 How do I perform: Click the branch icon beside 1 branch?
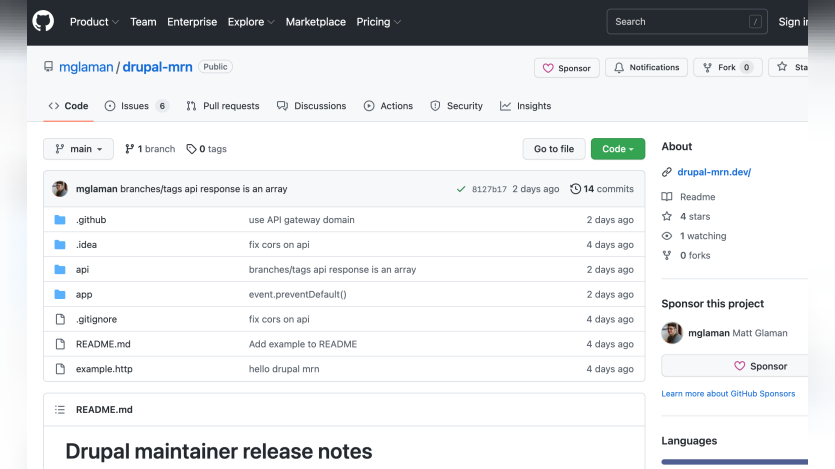point(129,149)
